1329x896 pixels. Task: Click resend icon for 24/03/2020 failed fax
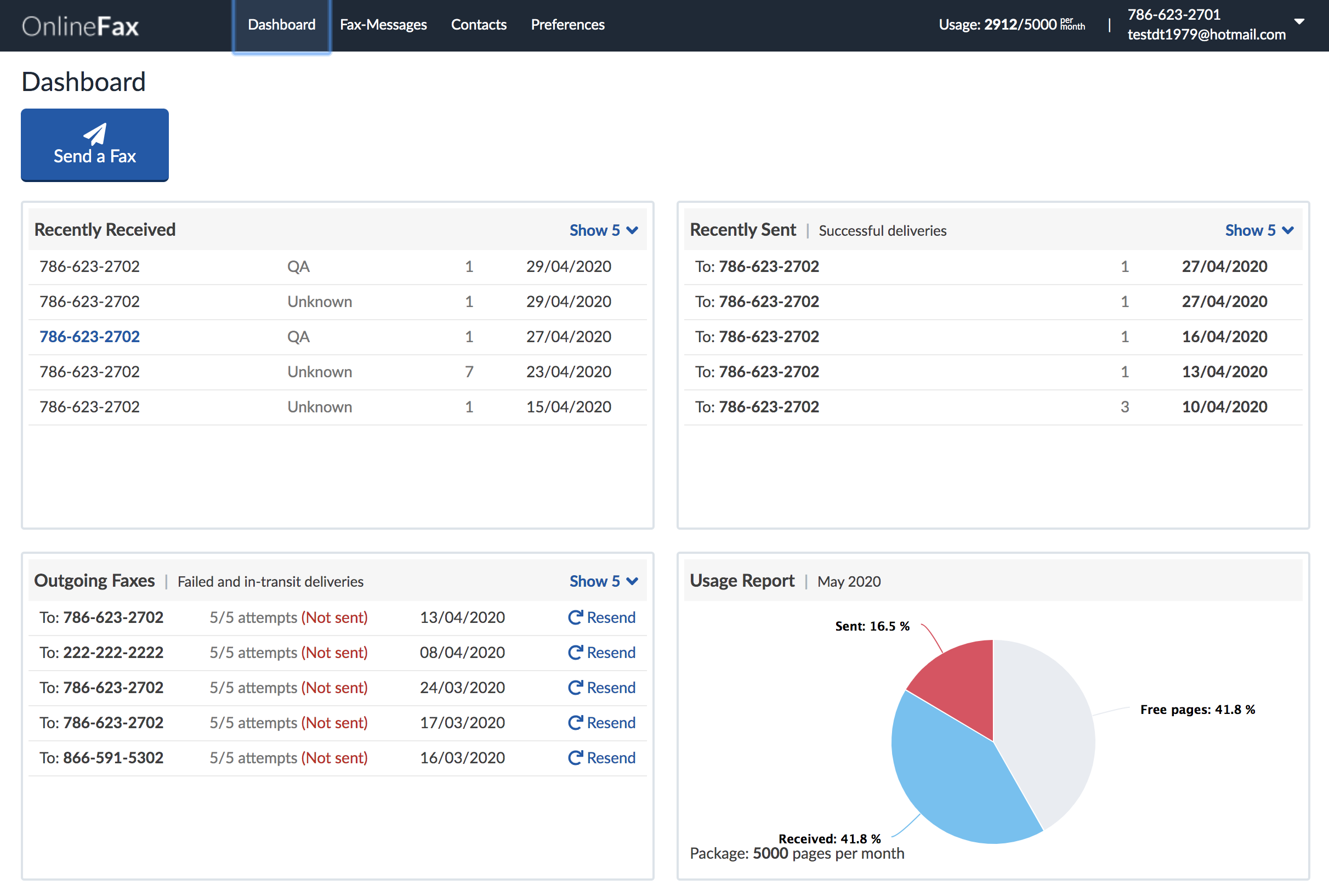[575, 688]
